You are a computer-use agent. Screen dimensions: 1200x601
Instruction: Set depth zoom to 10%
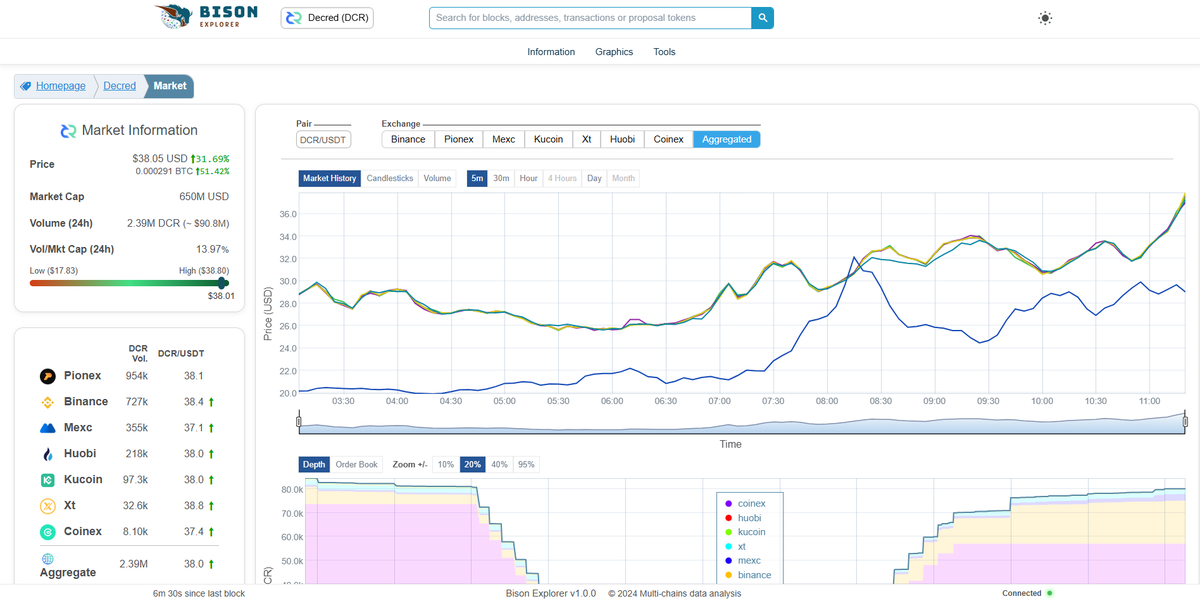click(x=446, y=465)
